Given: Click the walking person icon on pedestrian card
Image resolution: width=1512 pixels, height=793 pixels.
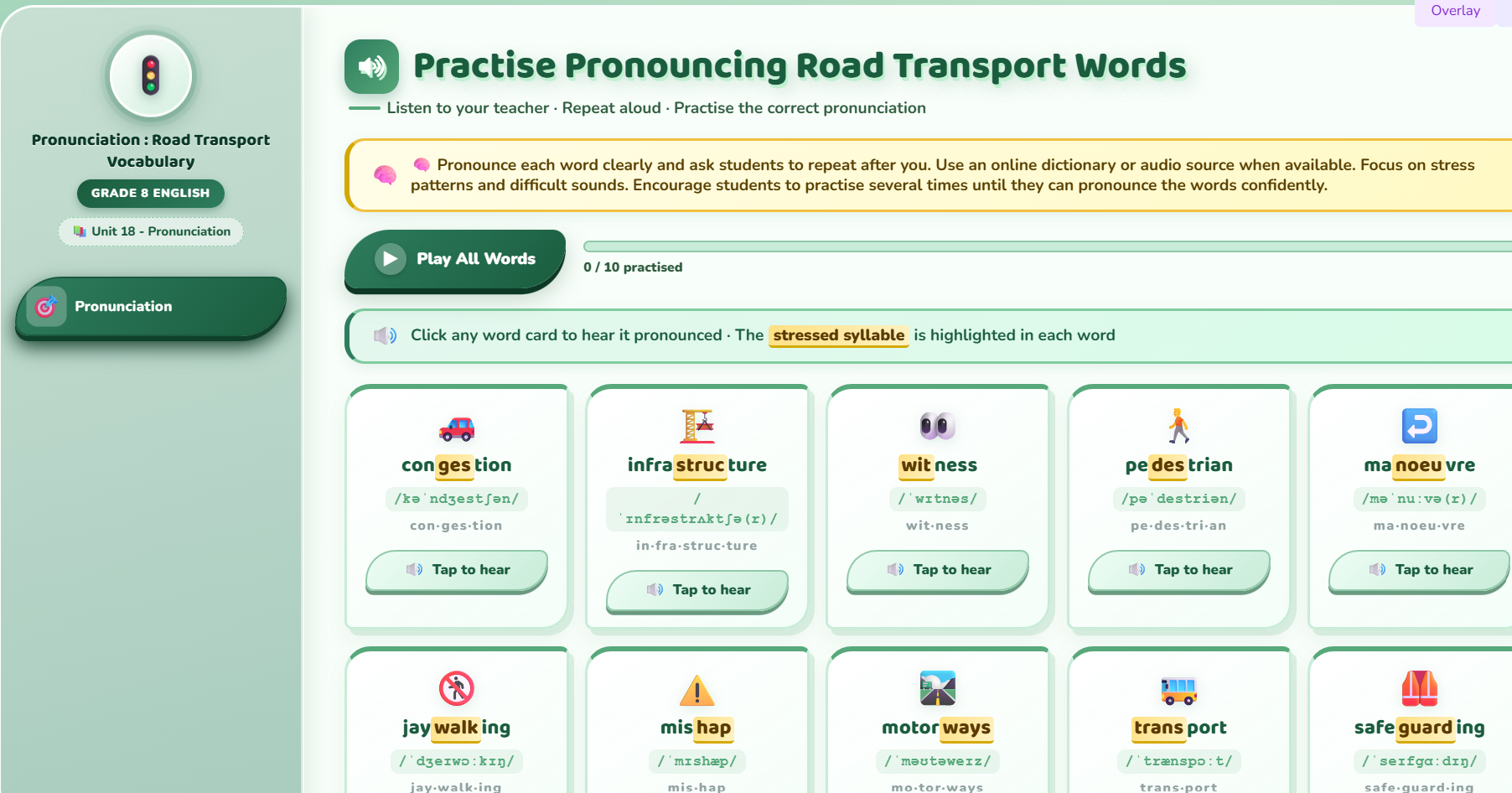Looking at the screenshot, I should tap(1178, 426).
